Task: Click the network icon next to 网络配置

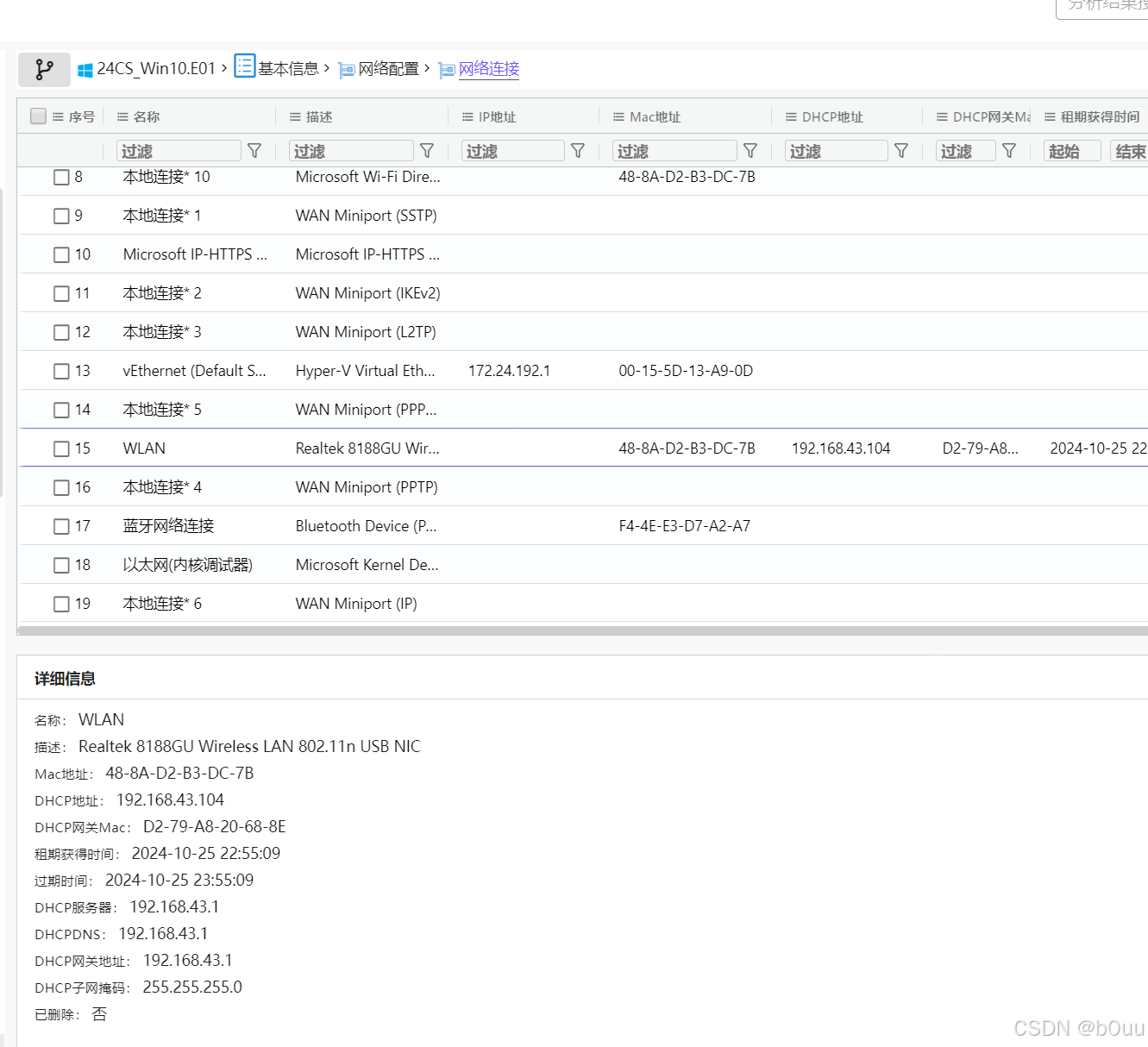Action: (347, 70)
